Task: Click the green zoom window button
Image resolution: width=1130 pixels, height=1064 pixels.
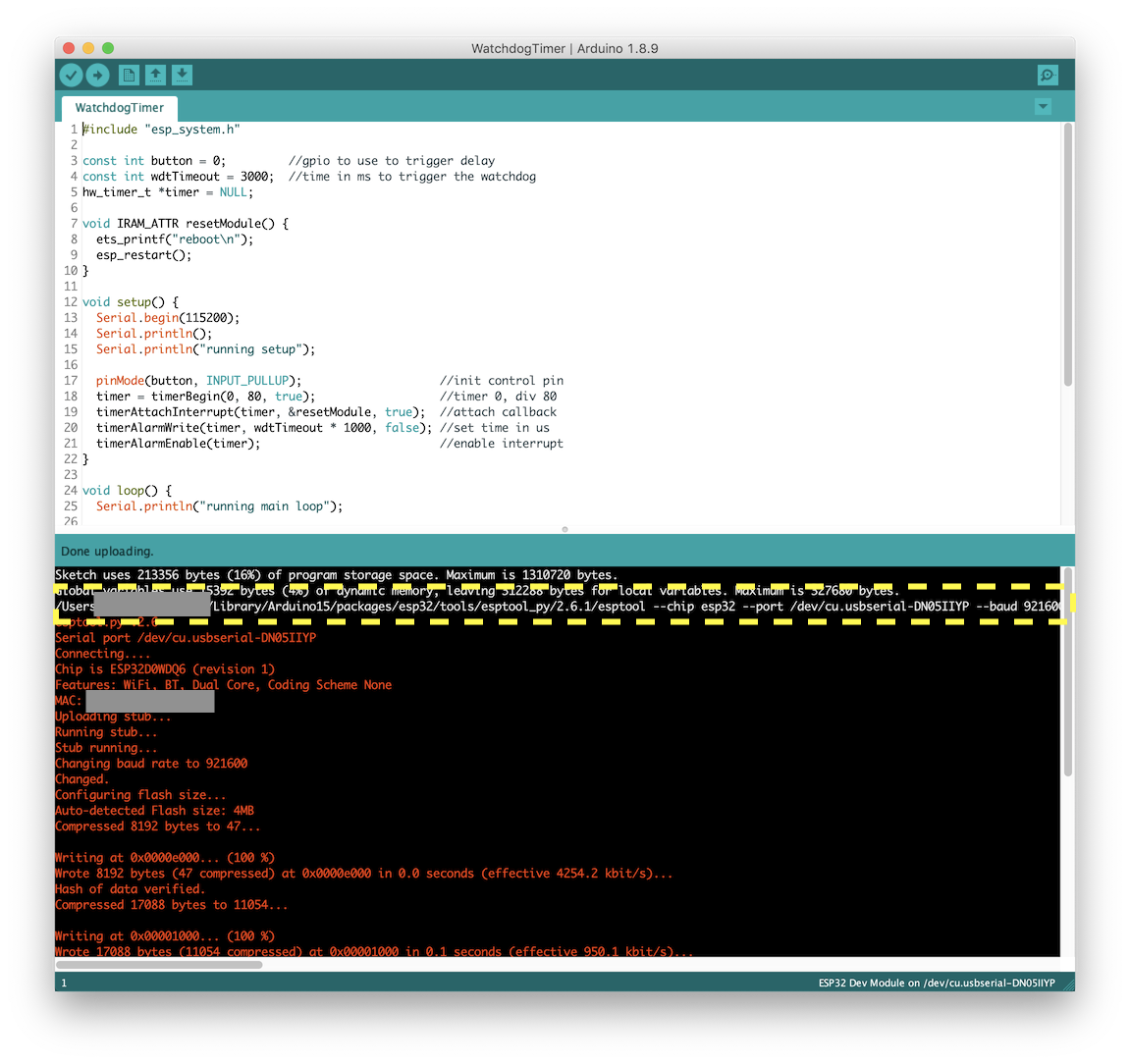Action: click(108, 48)
